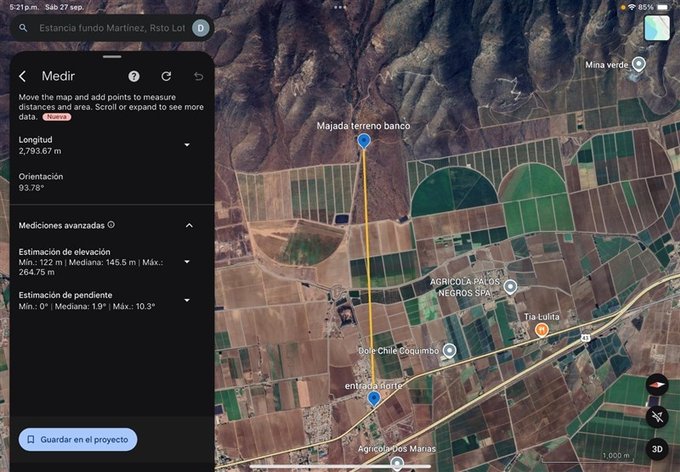Click Guardar en el proyecto button
This screenshot has width=680, height=472.
click(78, 439)
